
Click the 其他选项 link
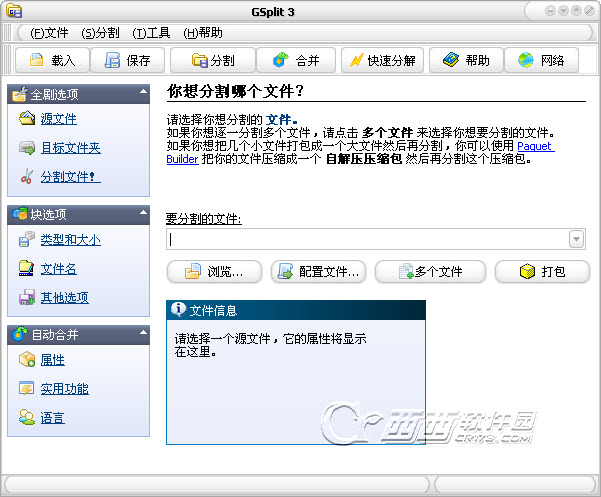pyautogui.click(x=65, y=297)
